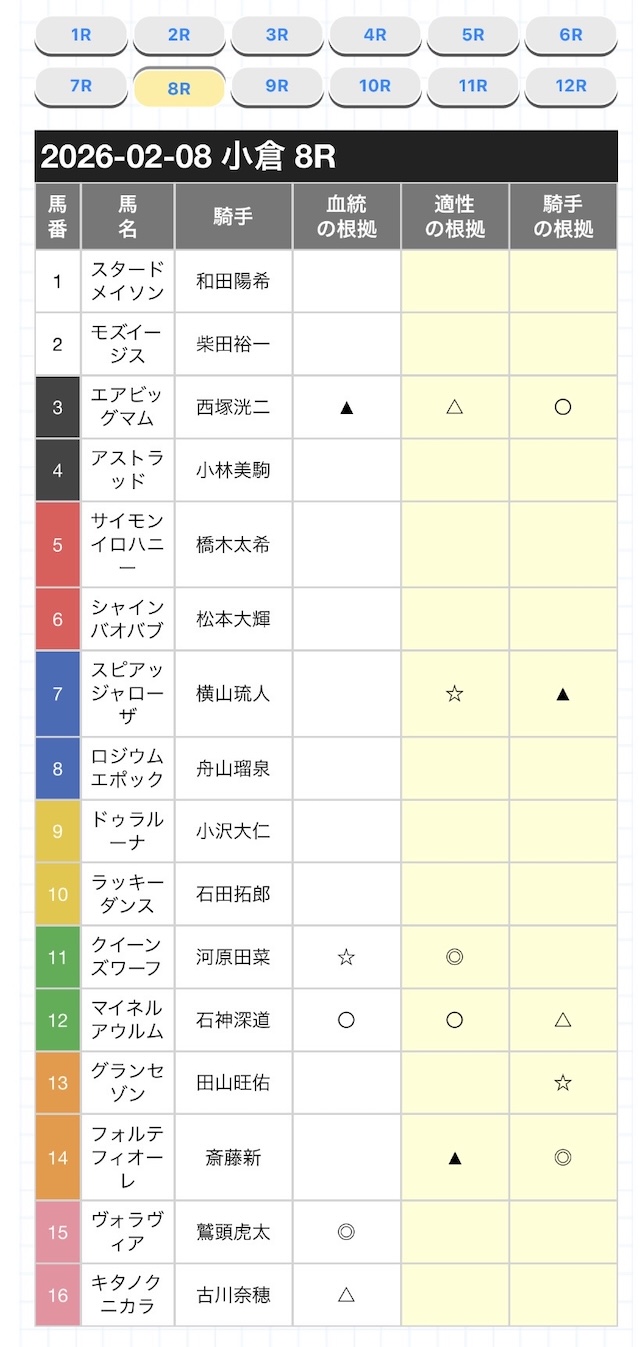Click the circle mark in horse 3 jockey column
This screenshot has width=640, height=1347.
pos(563,407)
